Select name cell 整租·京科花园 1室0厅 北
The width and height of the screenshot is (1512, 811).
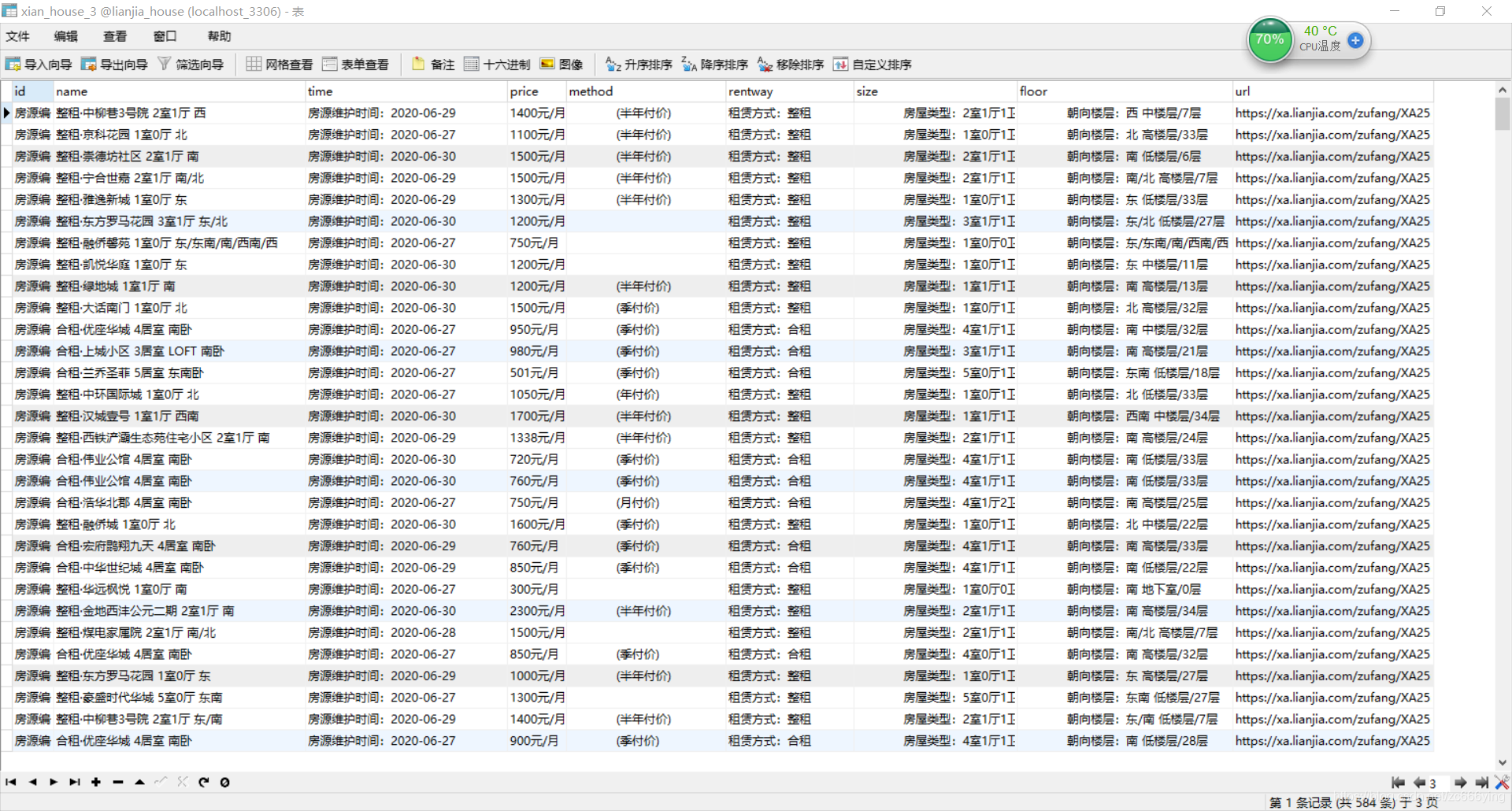(x=180, y=135)
